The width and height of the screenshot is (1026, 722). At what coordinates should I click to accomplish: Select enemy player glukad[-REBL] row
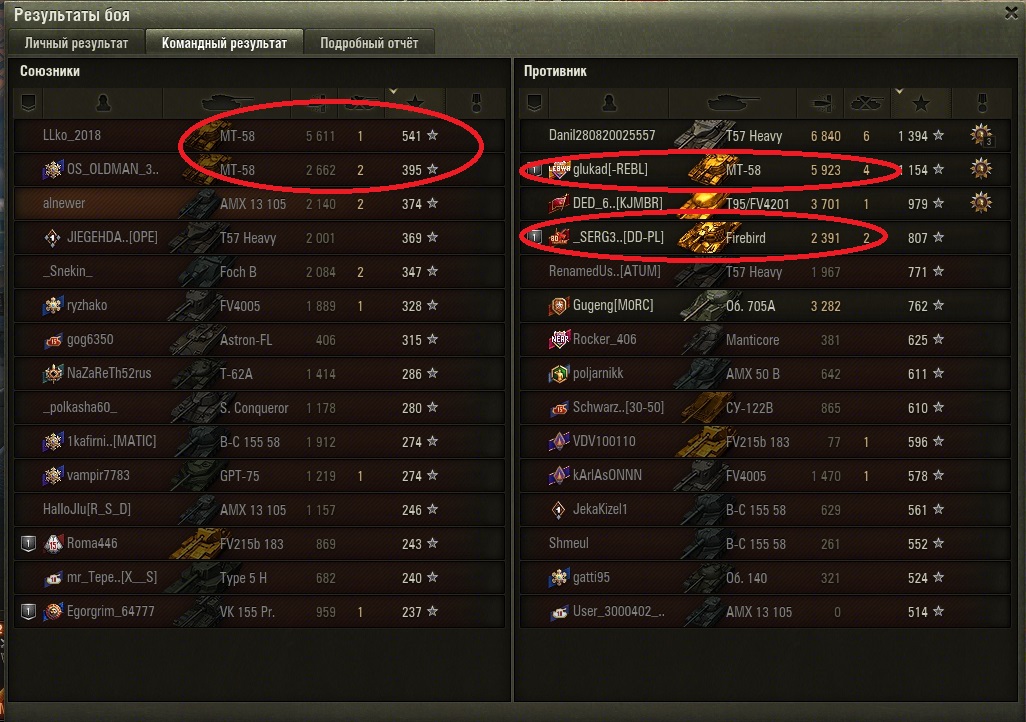click(765, 170)
